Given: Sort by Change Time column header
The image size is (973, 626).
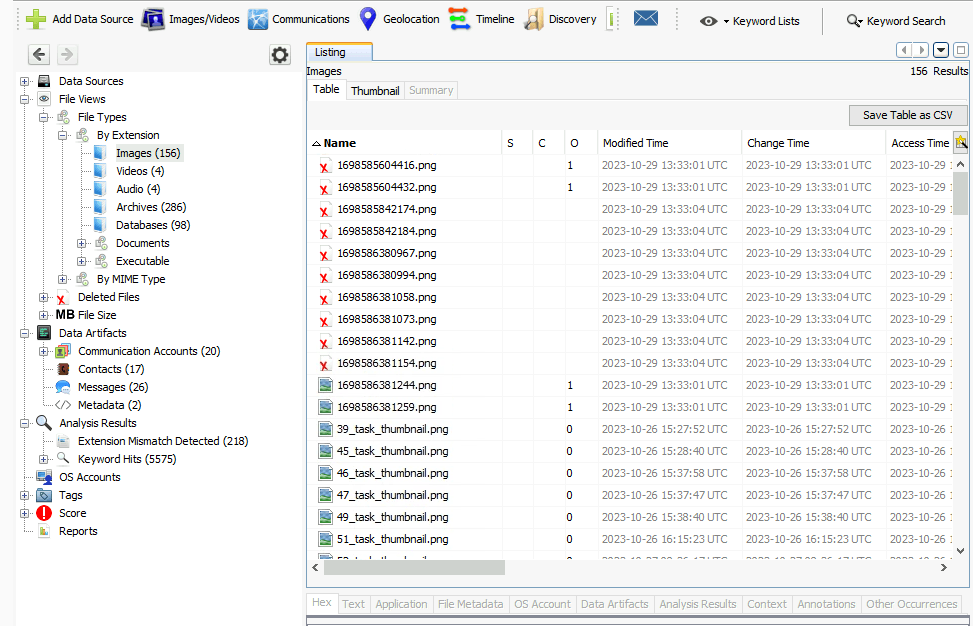Looking at the screenshot, I should 813,143.
